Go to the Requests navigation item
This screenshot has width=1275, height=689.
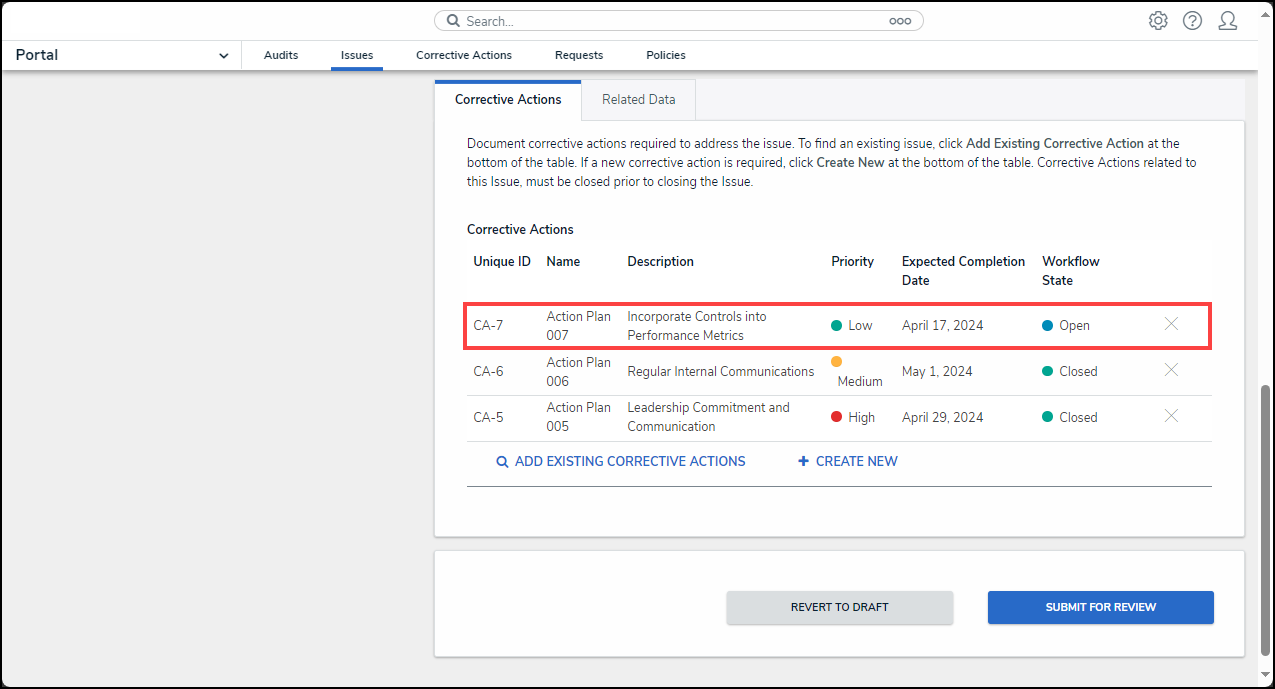(x=579, y=56)
